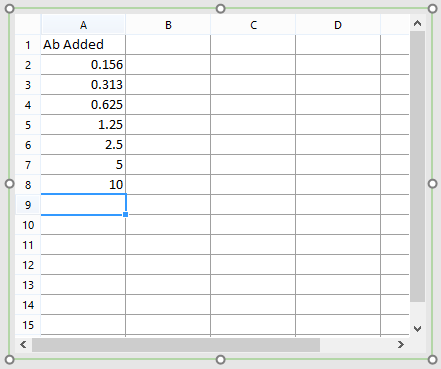Click the horizontal scrollbar right arrow
This screenshot has width=441, height=369.
[x=401, y=344]
